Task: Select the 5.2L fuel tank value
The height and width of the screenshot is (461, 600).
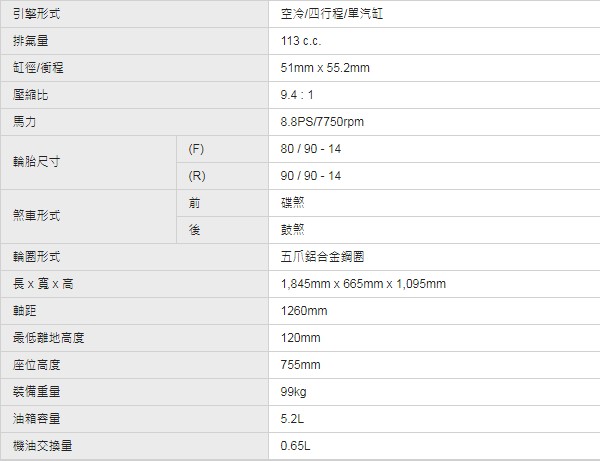Action: [x=292, y=419]
